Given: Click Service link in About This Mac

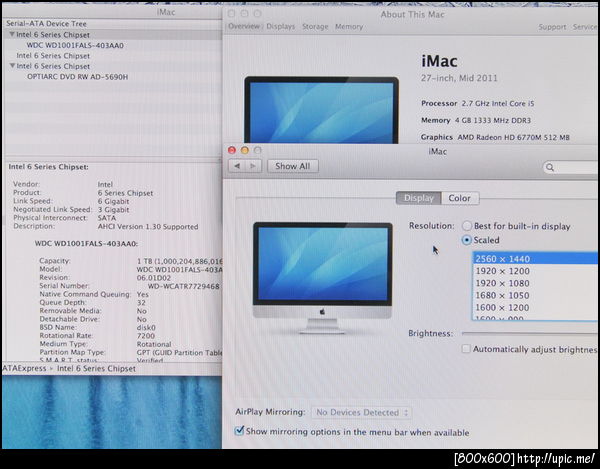Looking at the screenshot, I should (x=585, y=27).
